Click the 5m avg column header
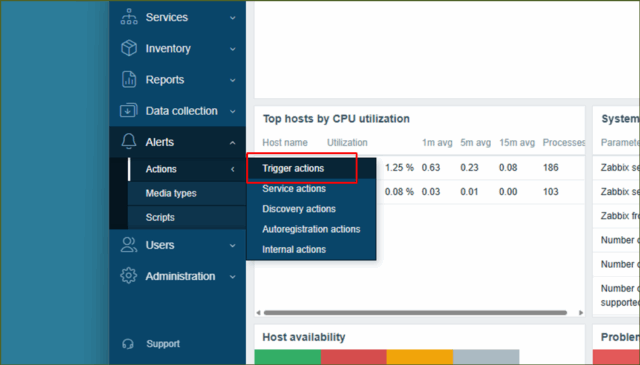 tap(476, 142)
